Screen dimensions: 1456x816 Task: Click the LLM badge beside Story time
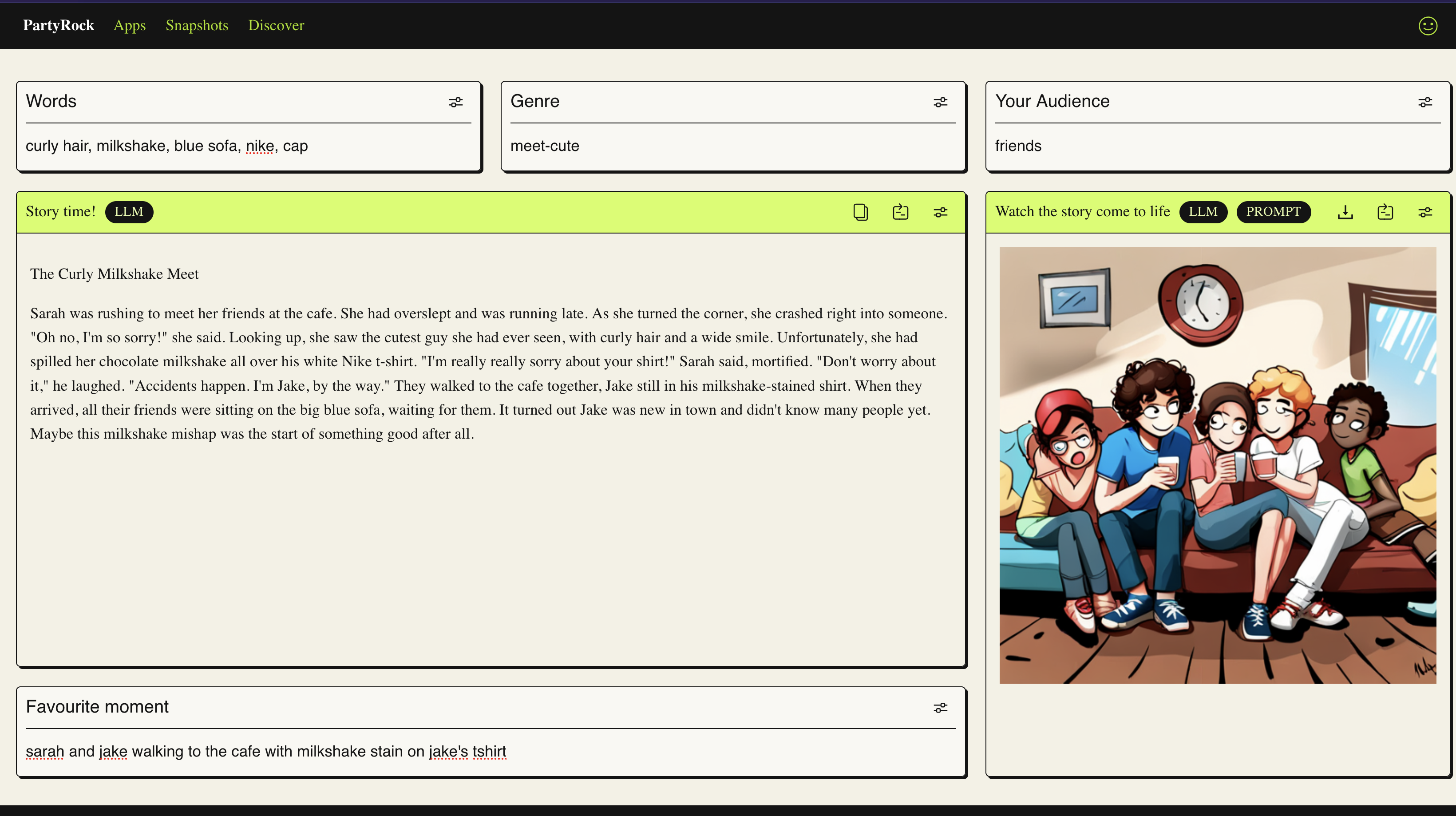coord(129,212)
